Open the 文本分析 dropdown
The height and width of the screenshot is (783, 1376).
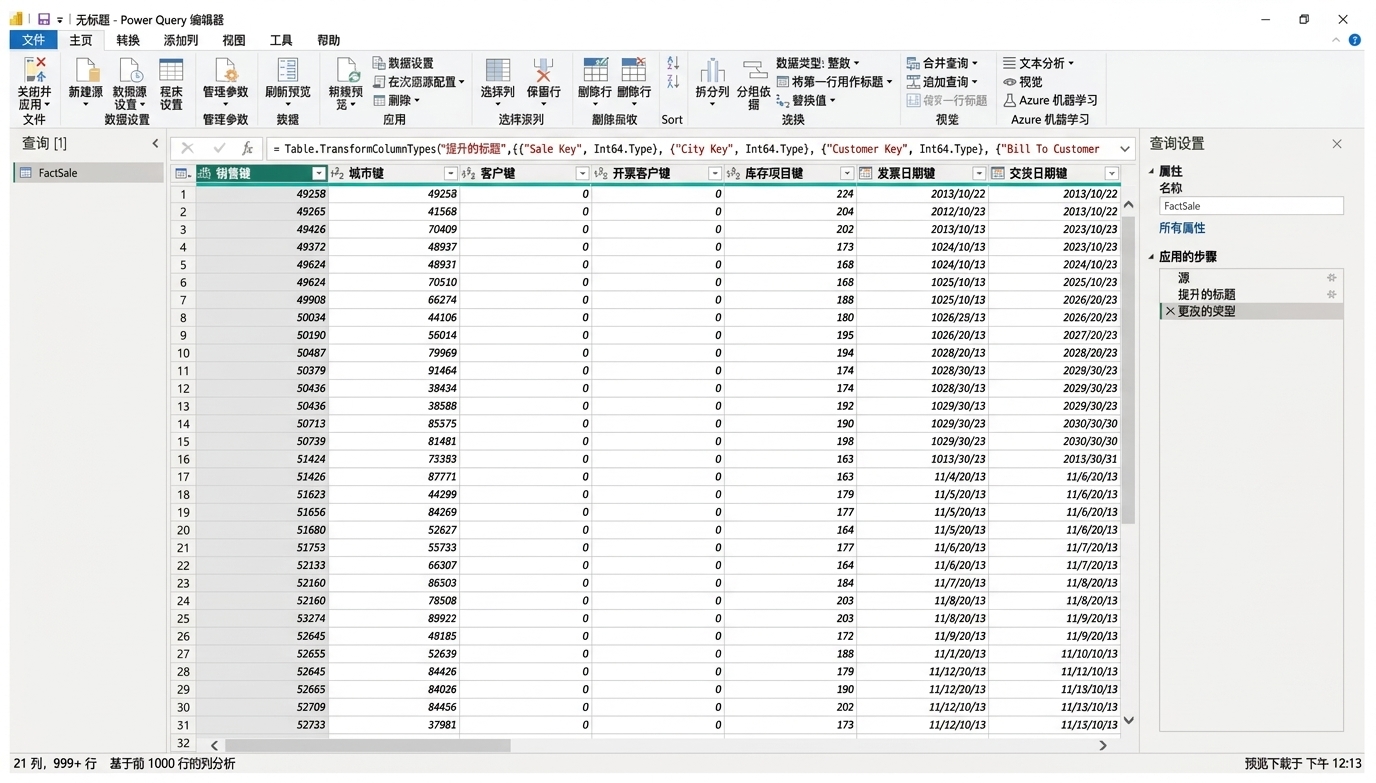1039,63
